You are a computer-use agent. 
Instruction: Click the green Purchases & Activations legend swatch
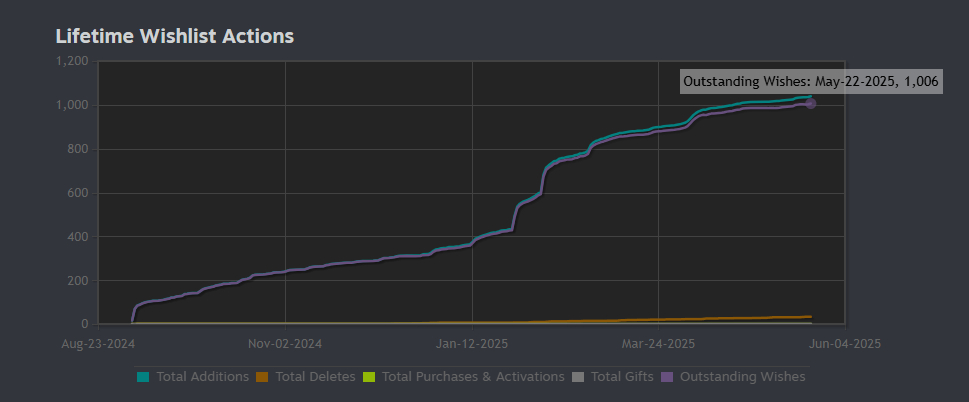[370, 377]
